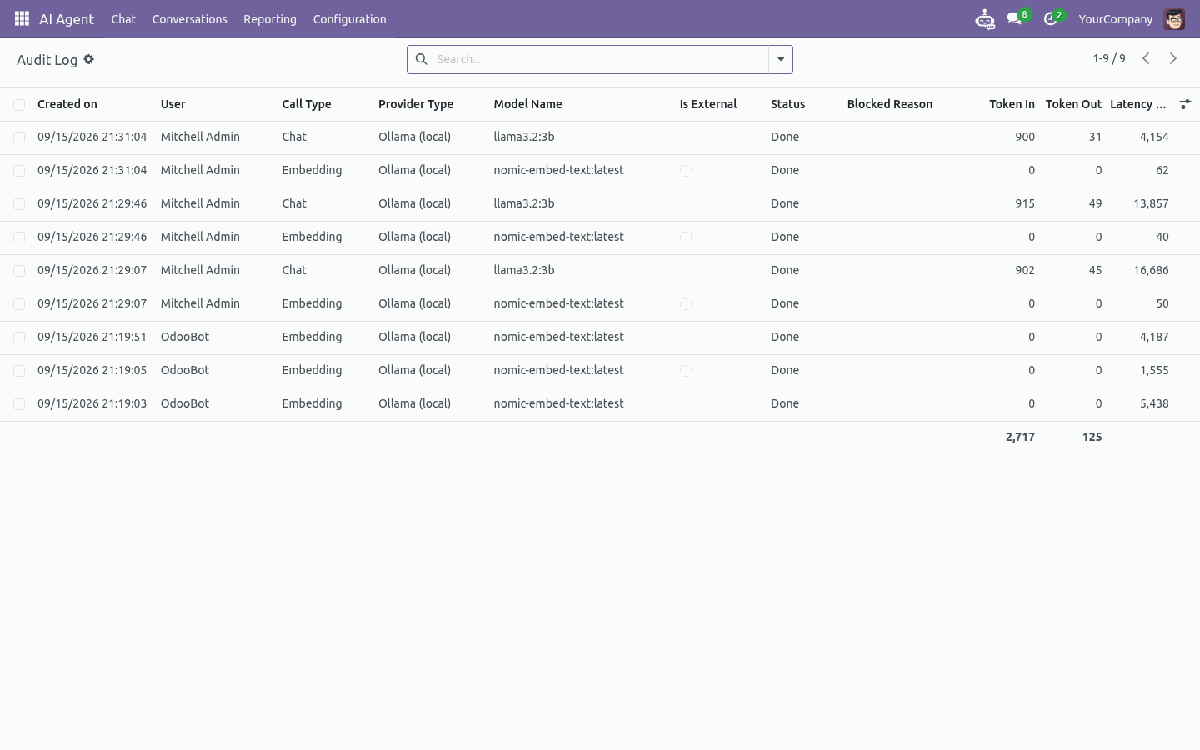Click latency value 1,555

coord(1154,370)
